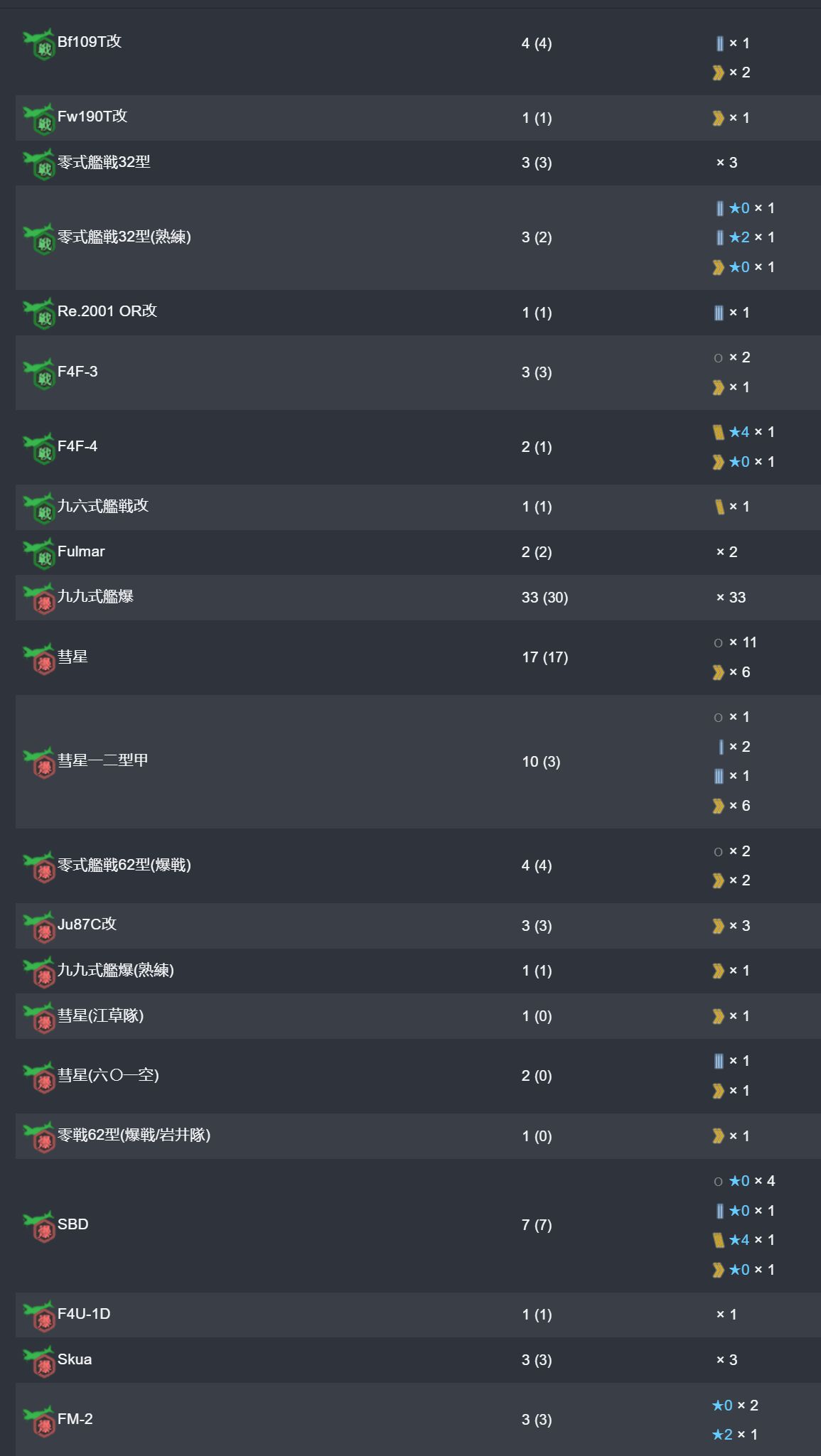Click the fighter icon next to Bf109T改

39,45
